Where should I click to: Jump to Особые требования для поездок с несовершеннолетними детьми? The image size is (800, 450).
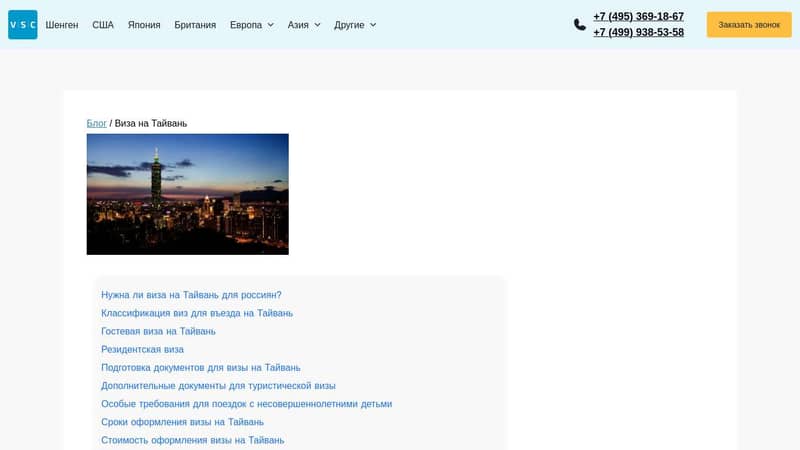pos(246,404)
